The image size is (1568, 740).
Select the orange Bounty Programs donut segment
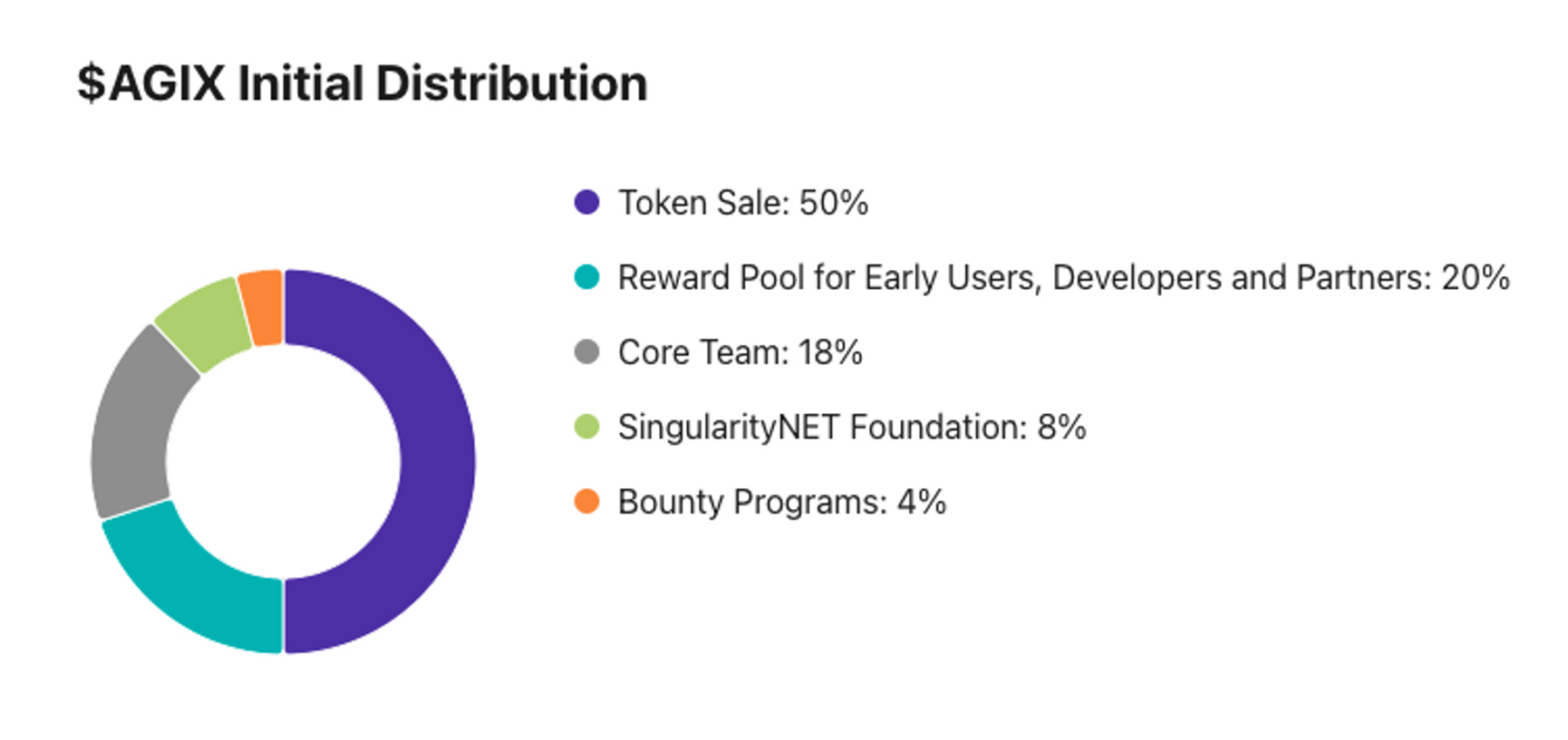(x=262, y=308)
